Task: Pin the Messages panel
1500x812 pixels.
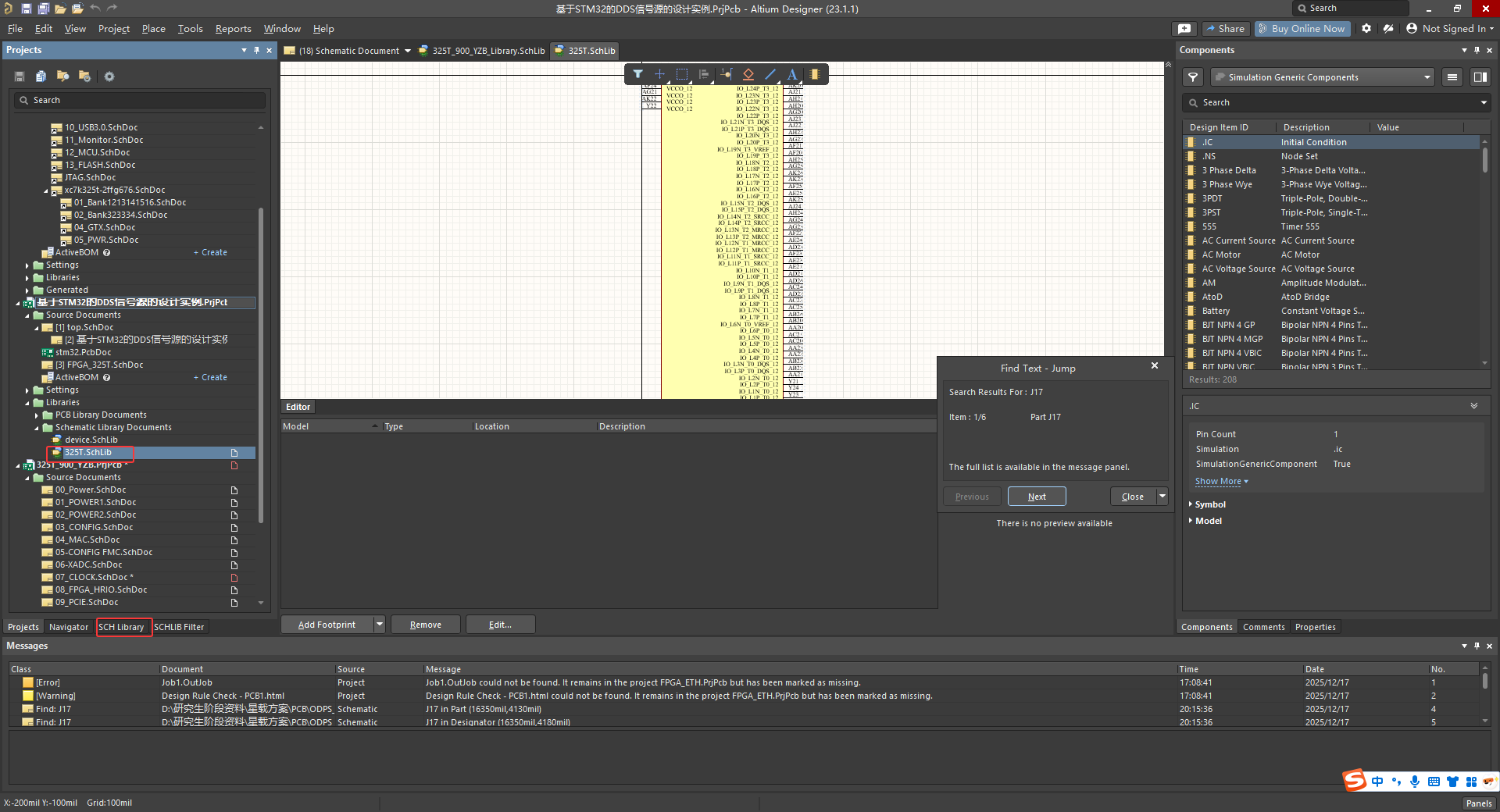Action: coord(1477,646)
